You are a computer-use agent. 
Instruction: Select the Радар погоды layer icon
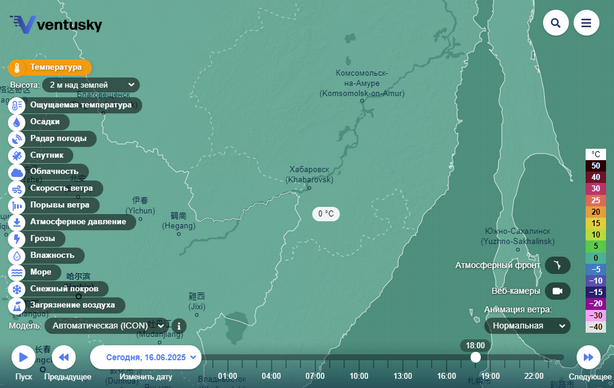pos(17,139)
